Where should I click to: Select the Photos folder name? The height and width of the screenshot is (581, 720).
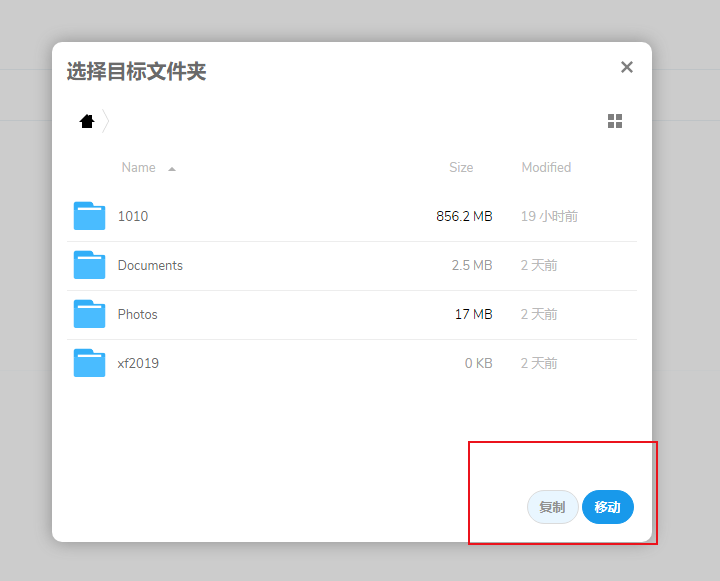pyautogui.click(x=138, y=314)
